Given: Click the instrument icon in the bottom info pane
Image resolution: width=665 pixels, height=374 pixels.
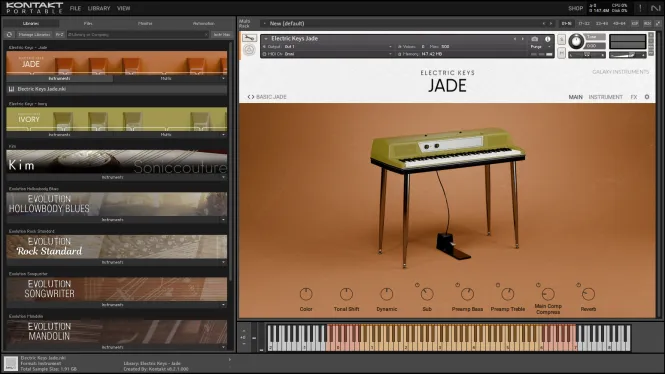Looking at the screenshot, I should 11,363.
